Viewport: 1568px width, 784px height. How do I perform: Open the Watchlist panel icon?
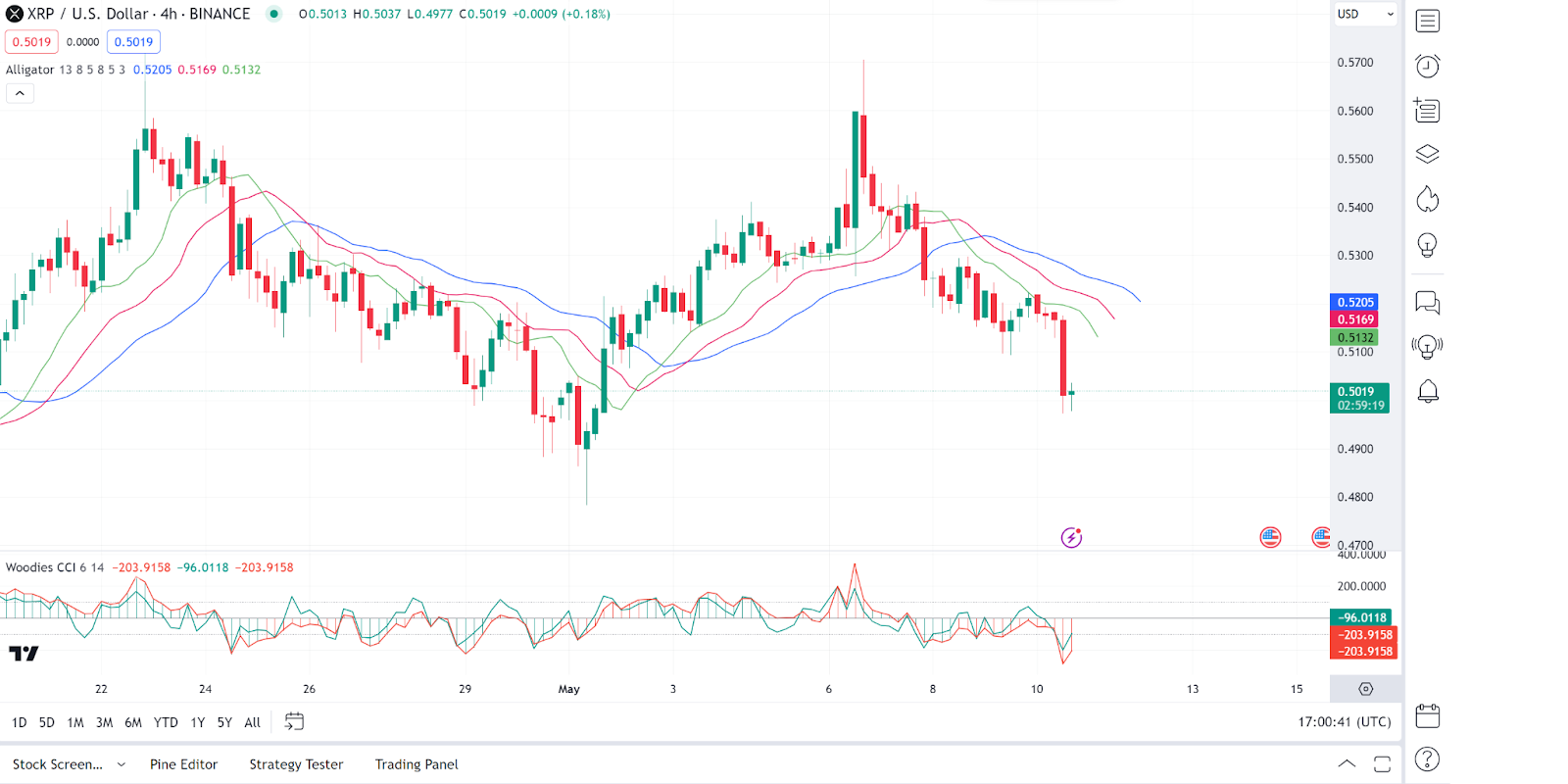[1428, 21]
